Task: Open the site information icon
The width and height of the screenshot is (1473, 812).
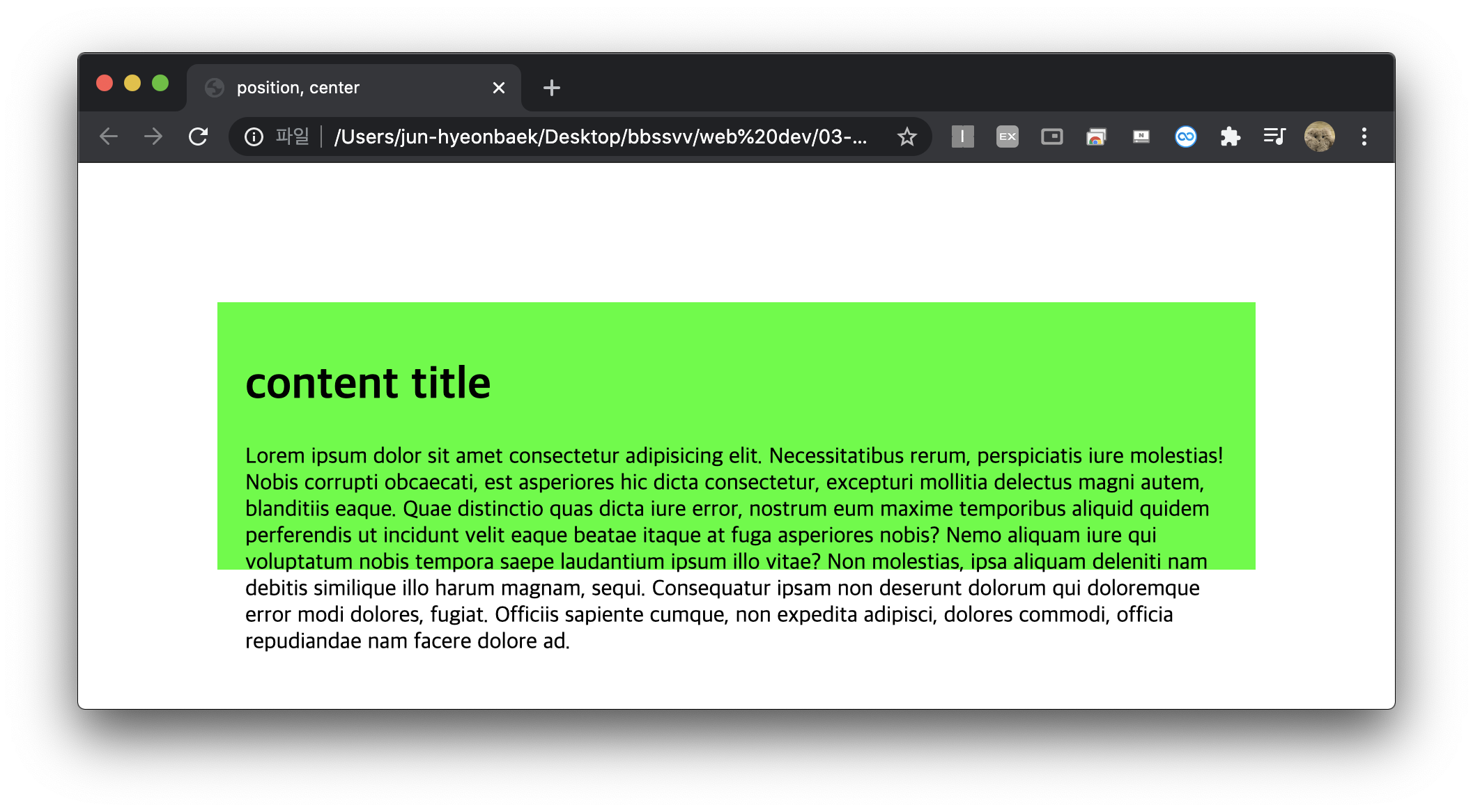Action: [x=254, y=136]
